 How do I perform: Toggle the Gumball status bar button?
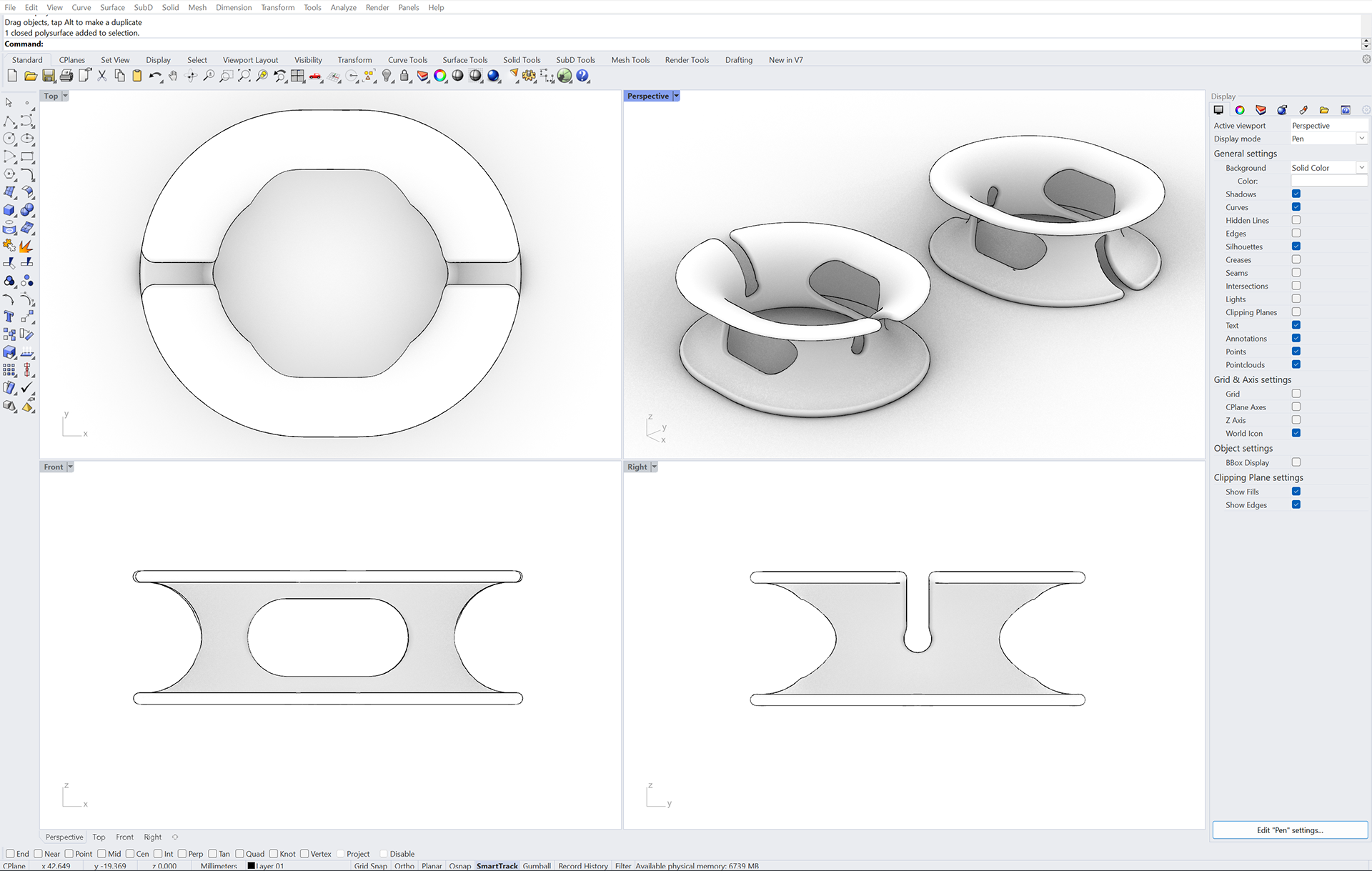[536, 865]
